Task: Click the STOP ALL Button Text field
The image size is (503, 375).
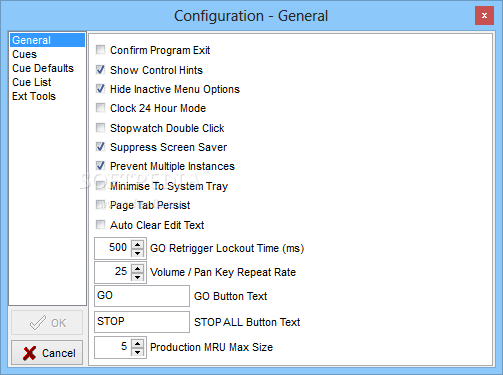Action: pyautogui.click(x=142, y=322)
